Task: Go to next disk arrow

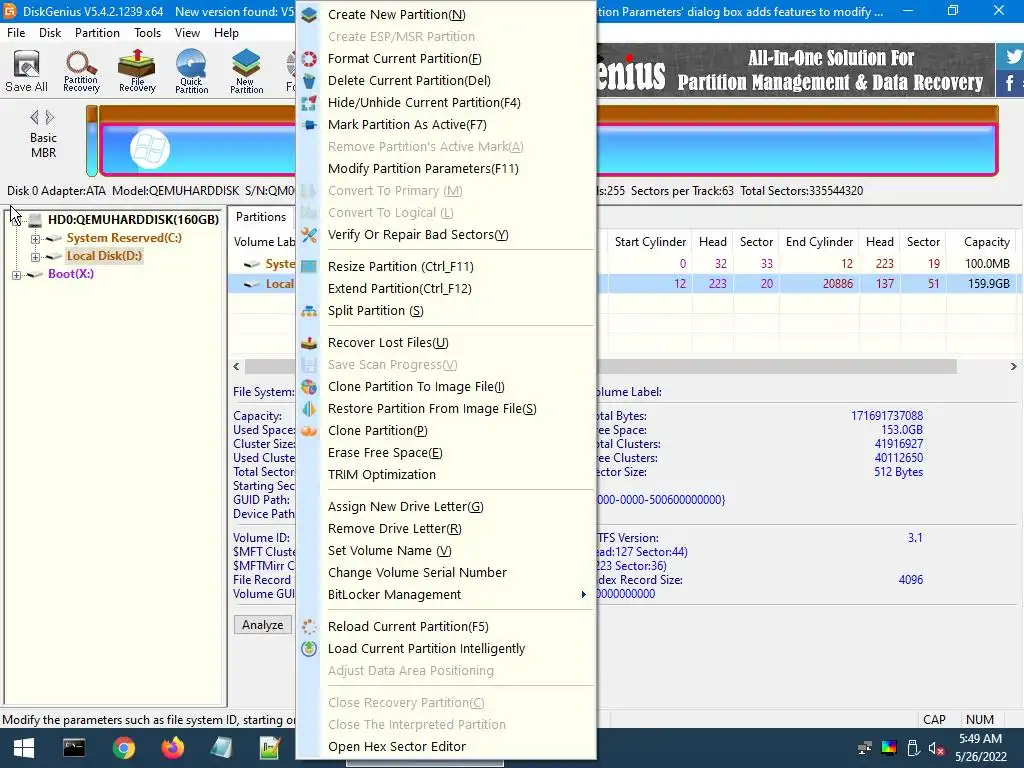Action: coord(50,118)
